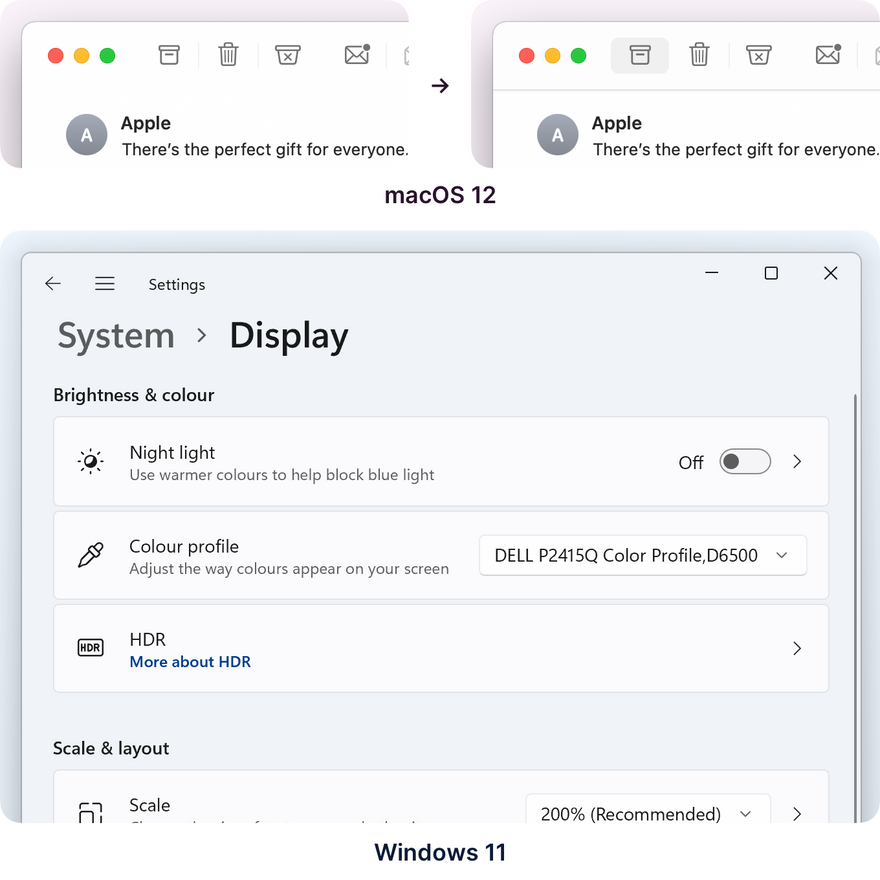Viewport: 880px width, 880px height.
Task: Click Apple sender name in right Mail window
Action: pos(617,123)
